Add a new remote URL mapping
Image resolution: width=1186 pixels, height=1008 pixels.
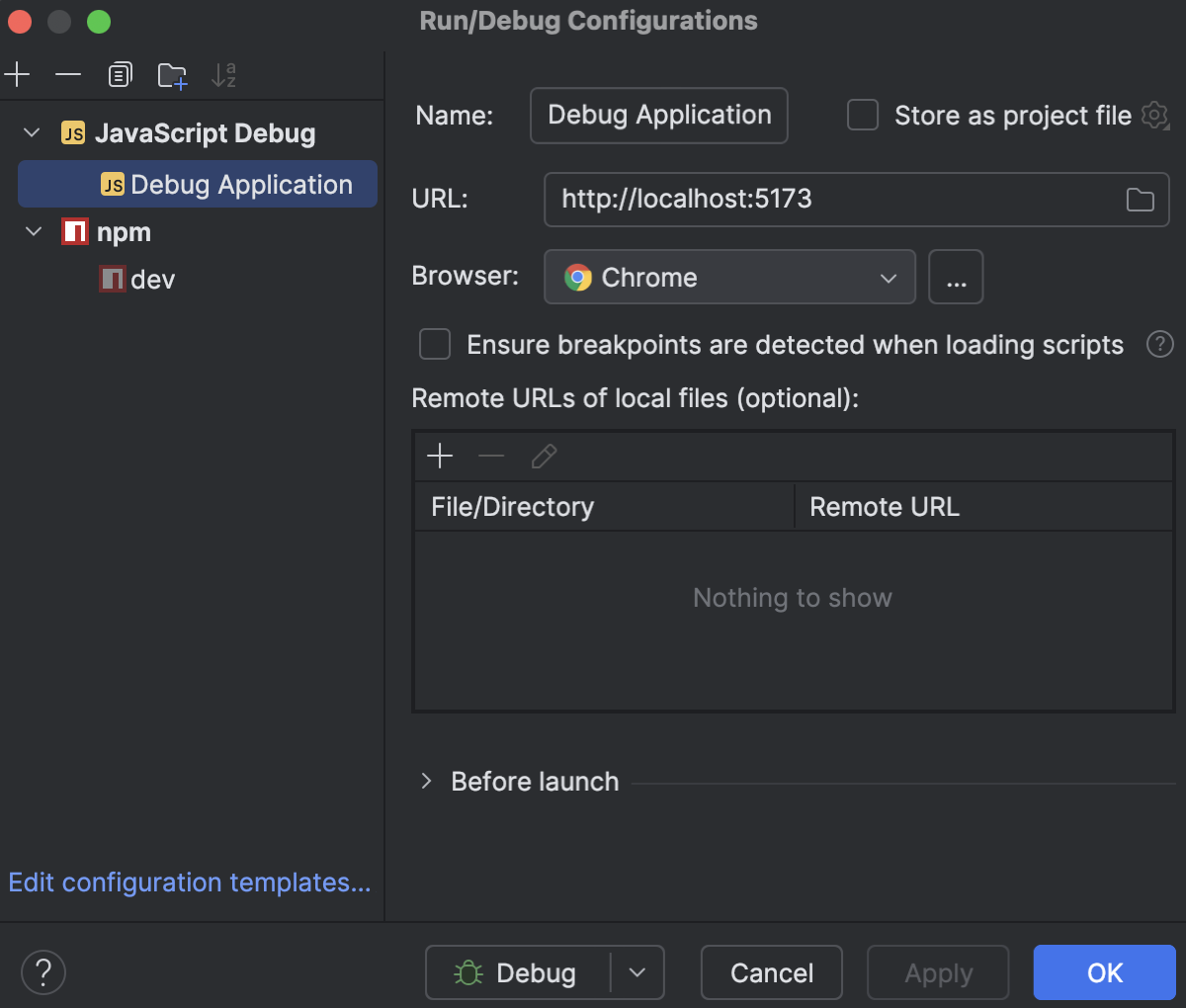click(x=439, y=456)
